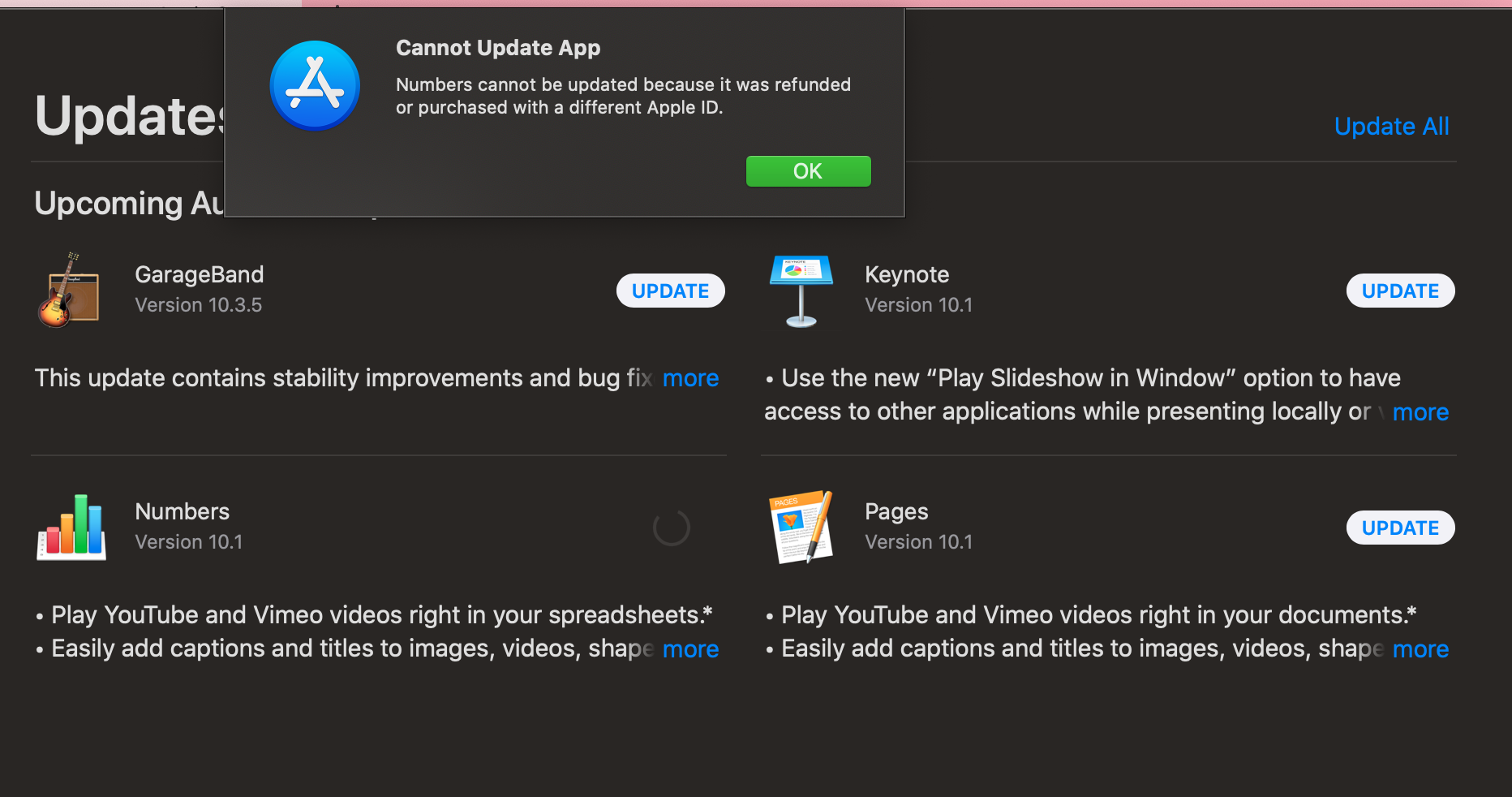Click the Cannot Update App dialog title
This screenshot has width=1512, height=797.
tap(498, 48)
